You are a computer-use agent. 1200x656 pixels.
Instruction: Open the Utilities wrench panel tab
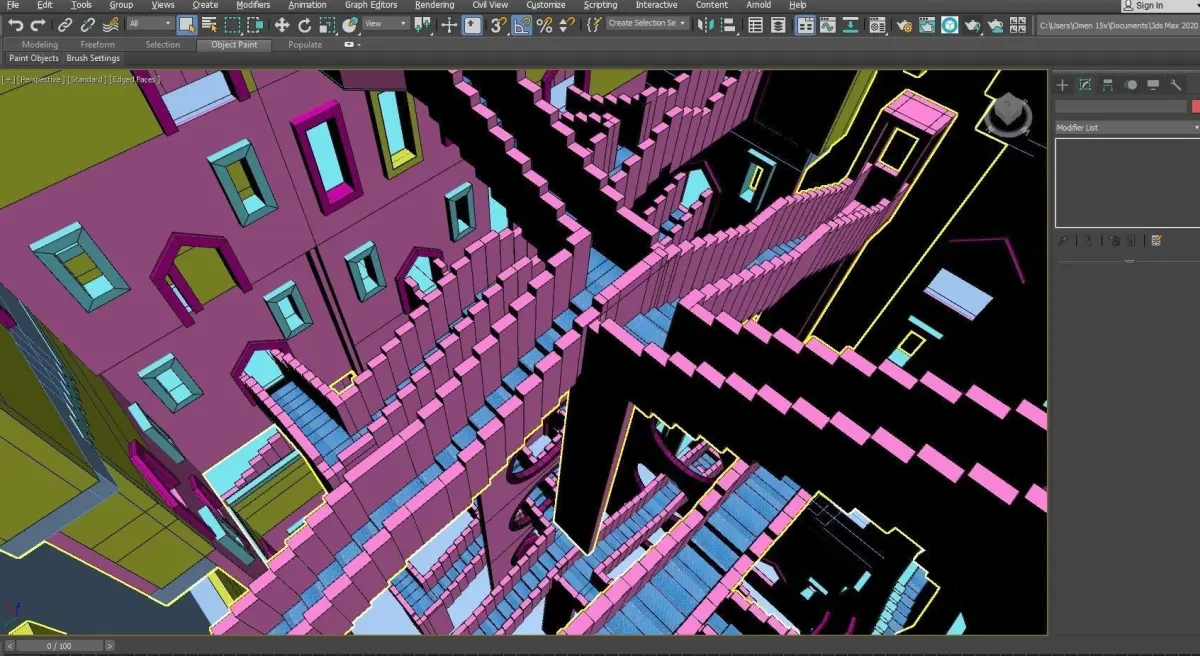[x=1177, y=85]
